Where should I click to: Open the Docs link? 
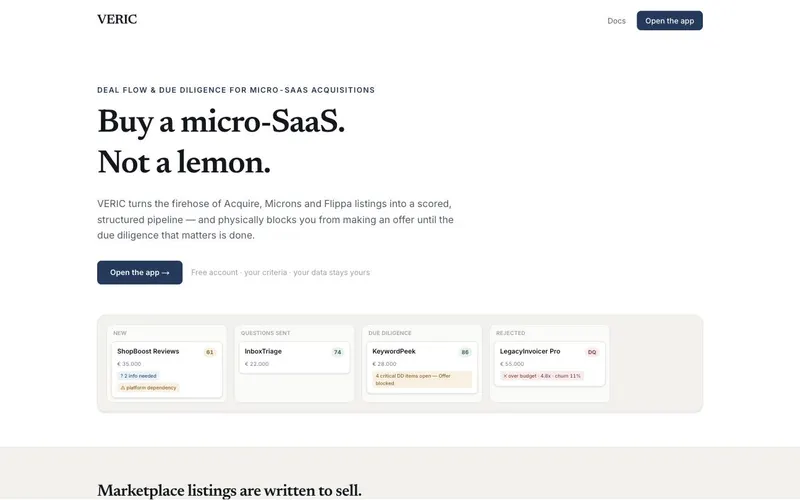click(616, 21)
